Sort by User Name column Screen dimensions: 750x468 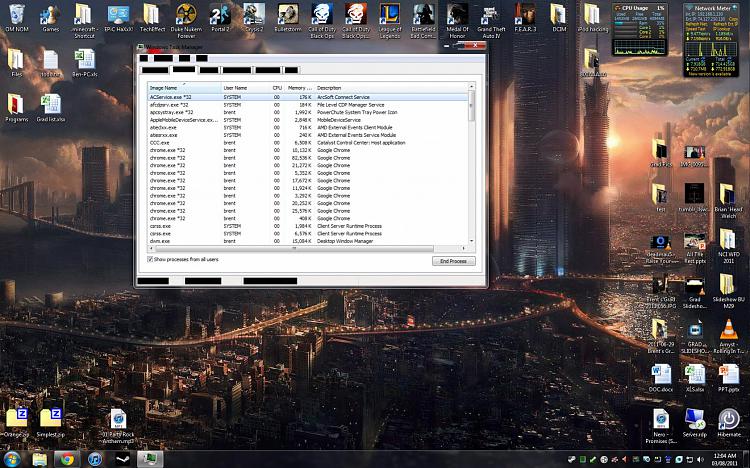(245, 88)
